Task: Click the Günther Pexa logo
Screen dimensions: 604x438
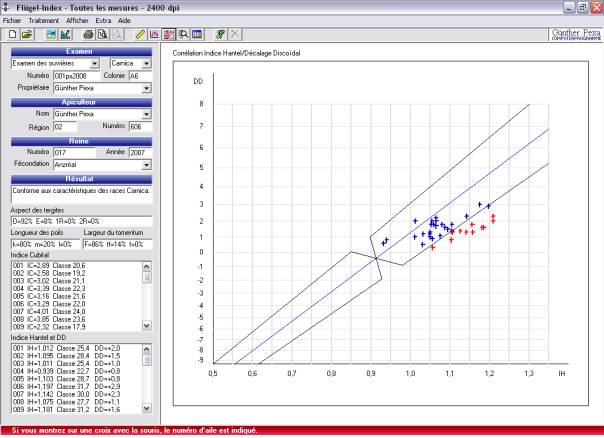Action: point(577,34)
